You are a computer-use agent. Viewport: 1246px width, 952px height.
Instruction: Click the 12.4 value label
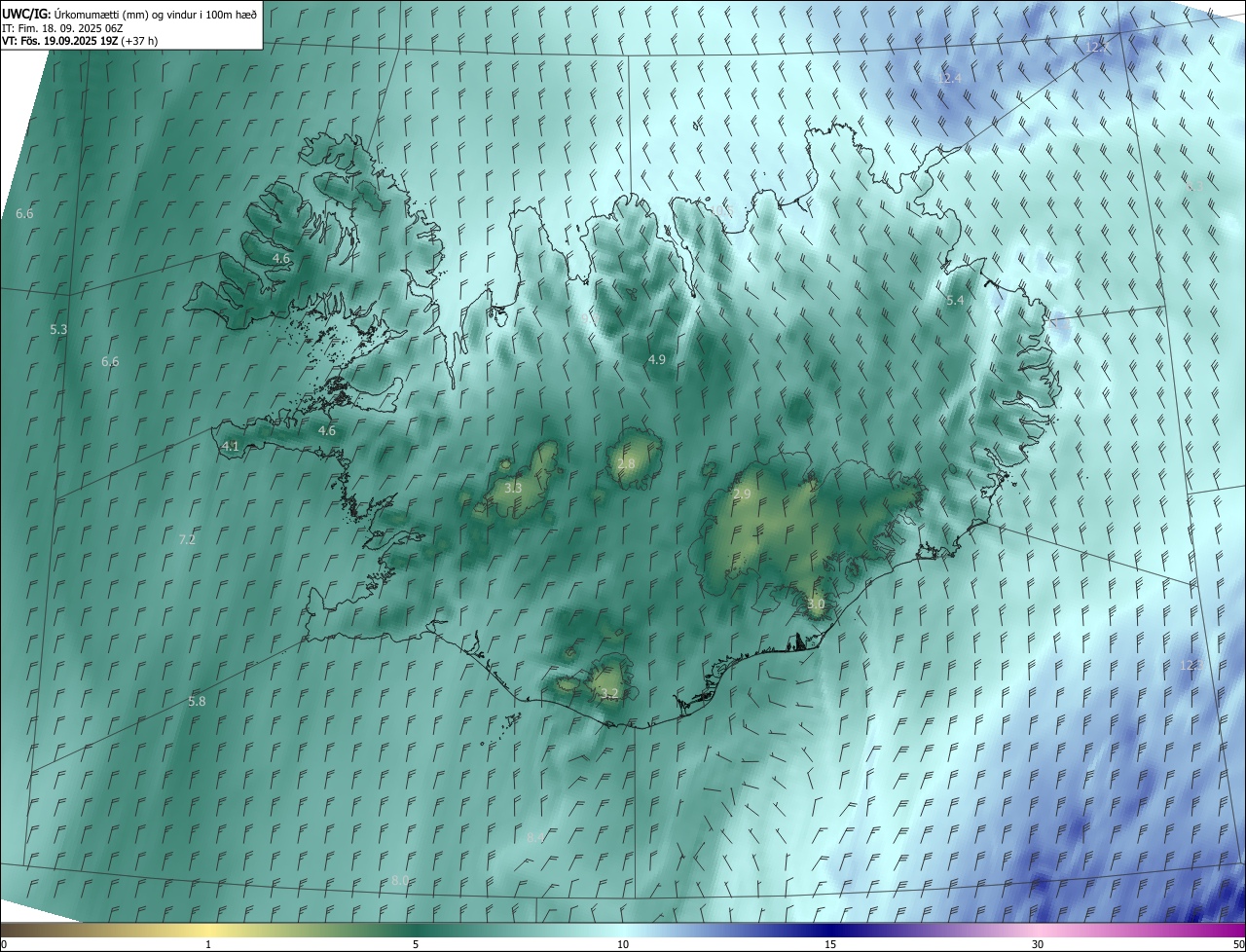click(x=949, y=78)
